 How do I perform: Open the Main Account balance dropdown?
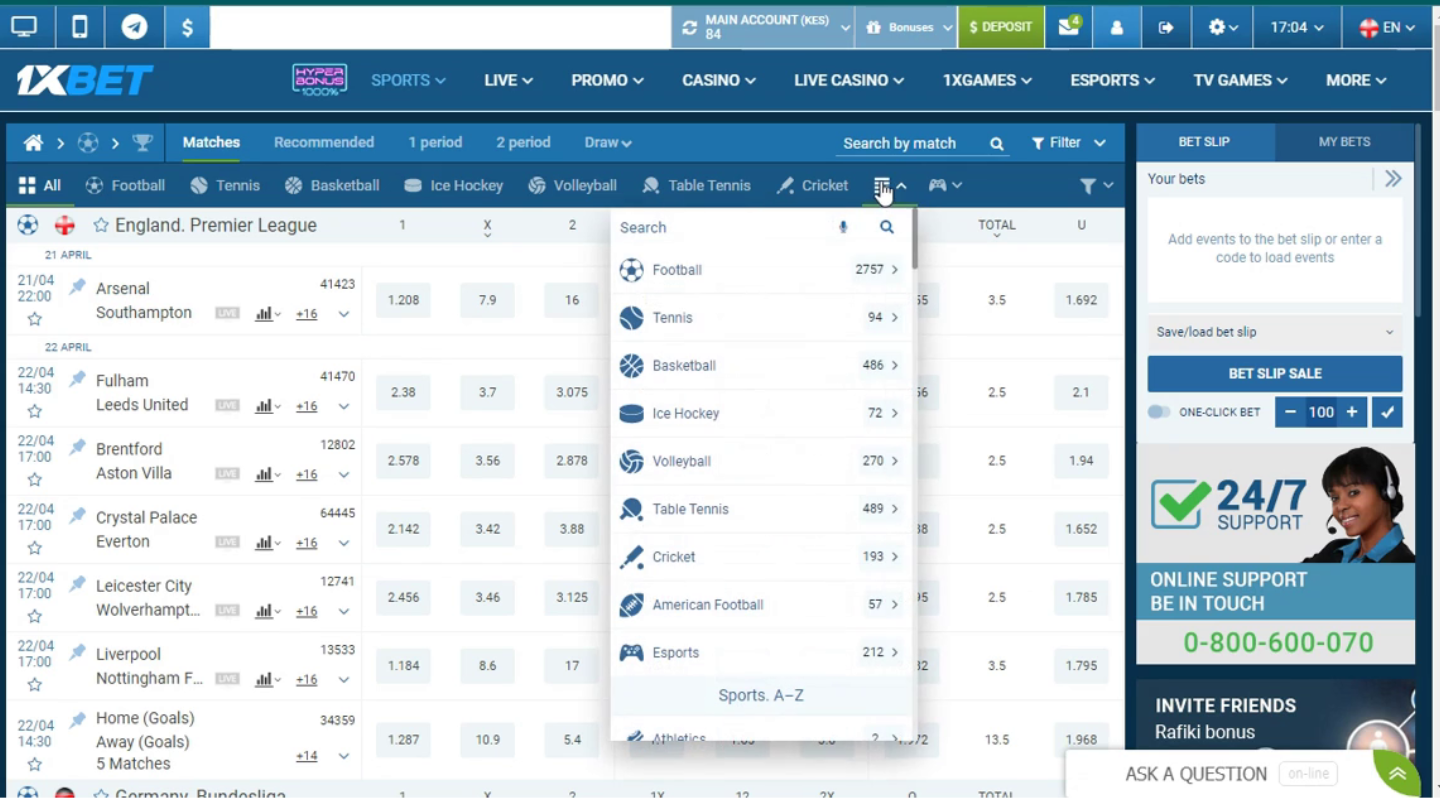[762, 27]
